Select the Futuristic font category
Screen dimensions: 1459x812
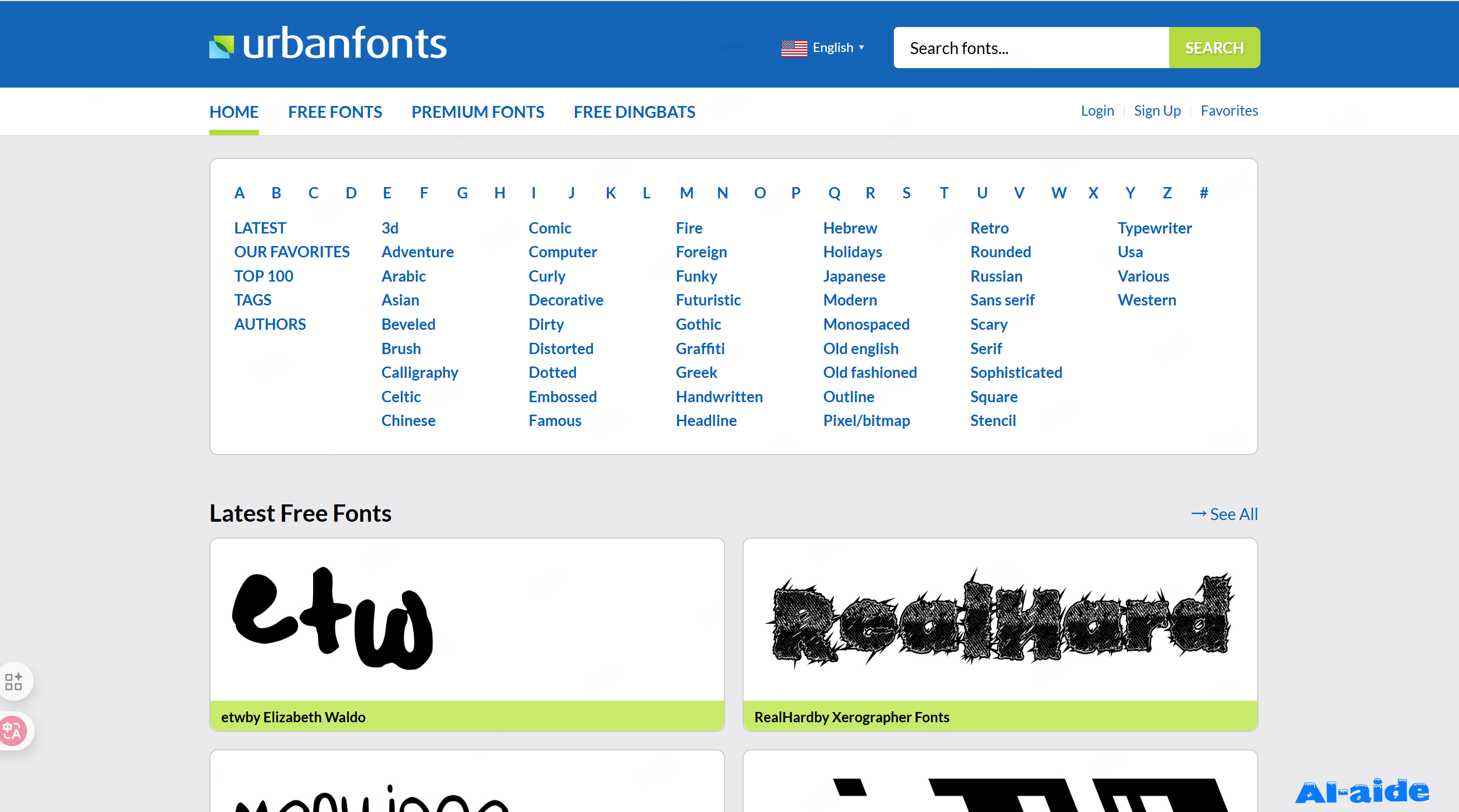[708, 300]
